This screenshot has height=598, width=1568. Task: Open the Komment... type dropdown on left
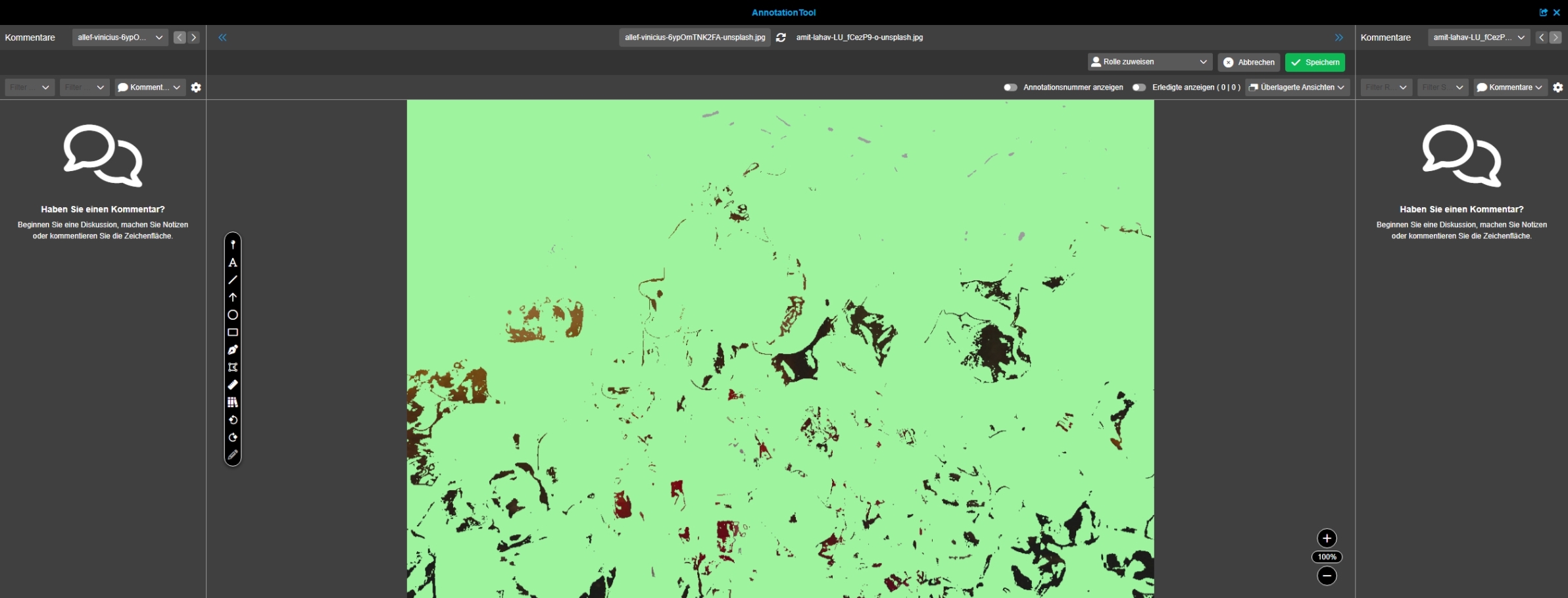pos(150,87)
